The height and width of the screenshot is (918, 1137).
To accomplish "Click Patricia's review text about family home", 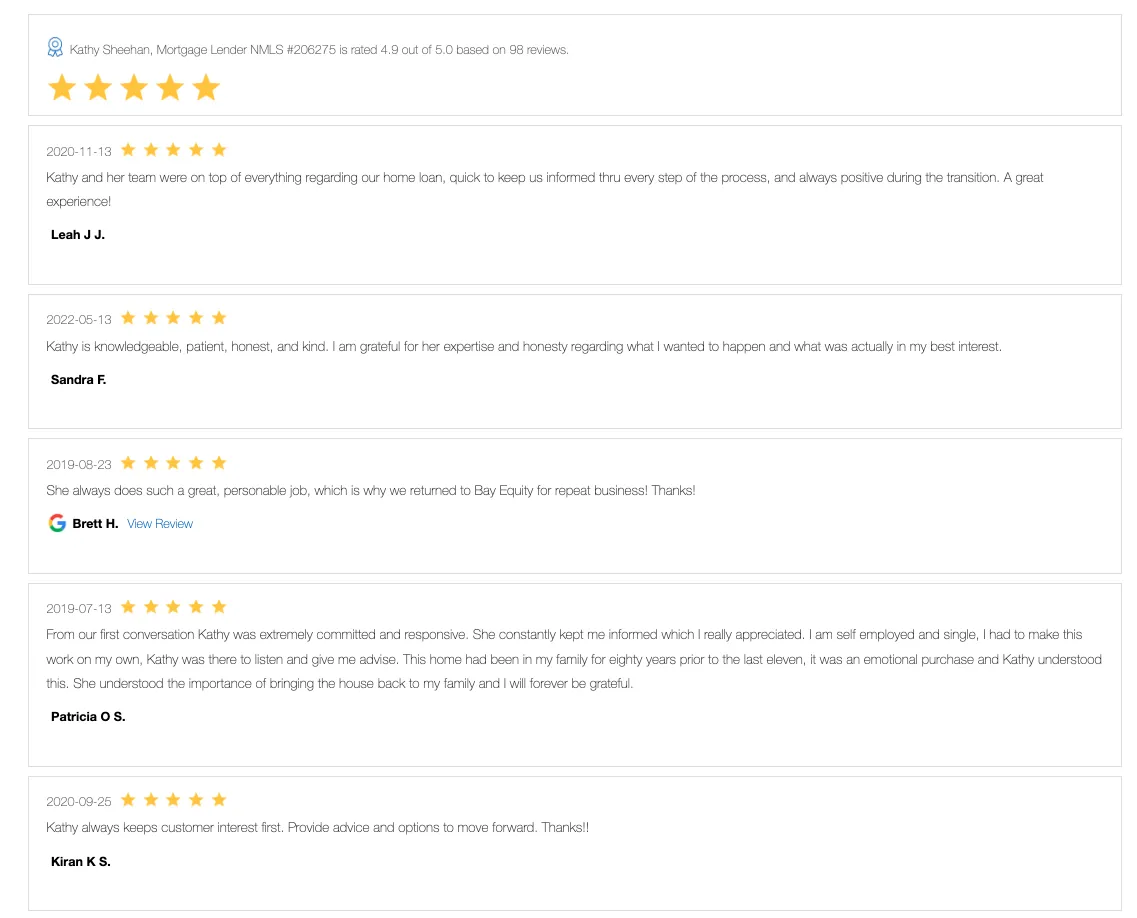I will [574, 659].
